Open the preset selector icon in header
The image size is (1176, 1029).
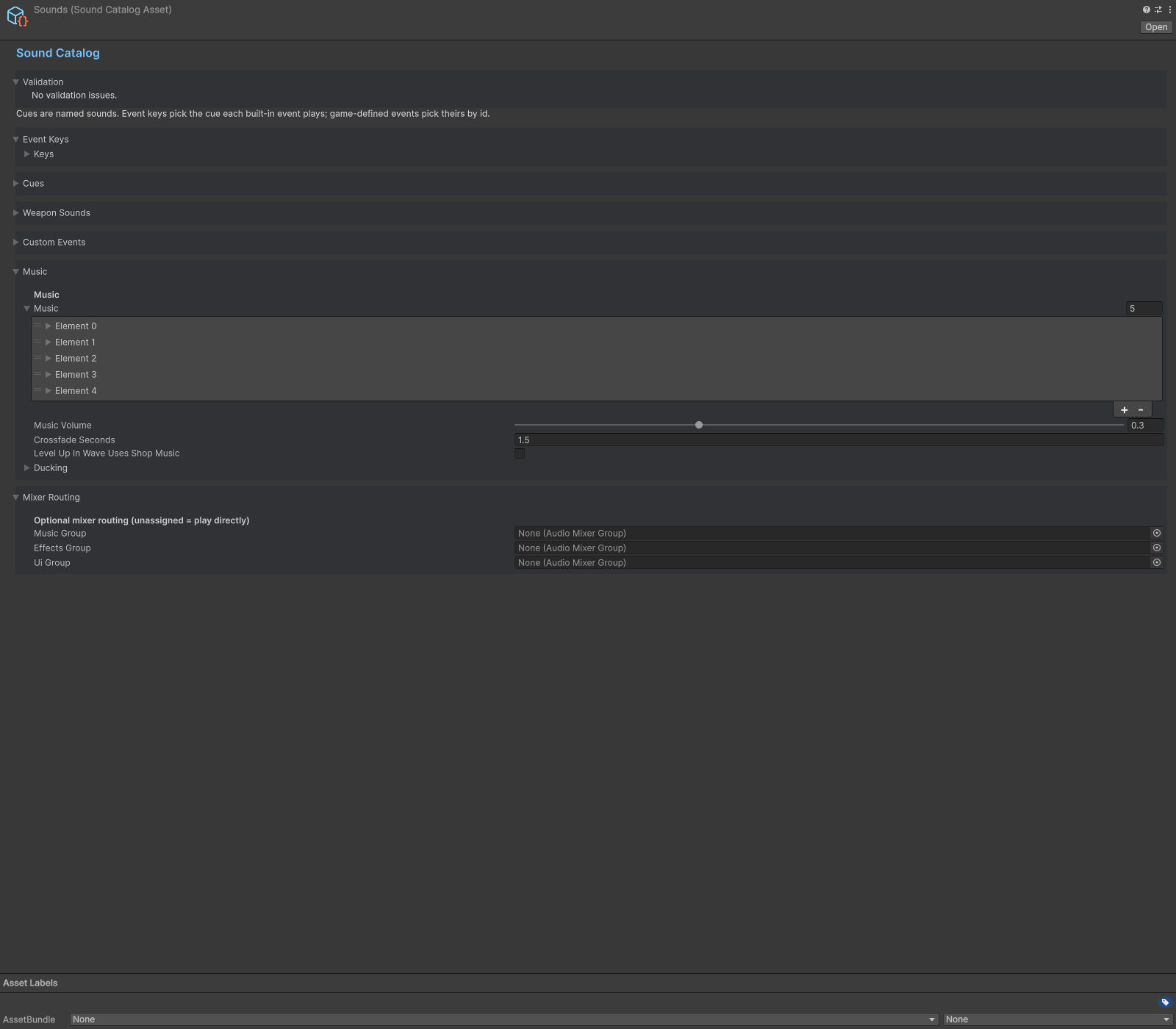[1158, 10]
